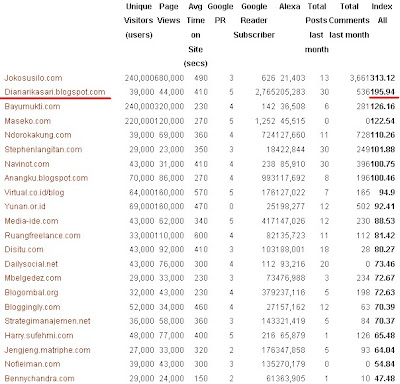Image resolution: width=400 pixels, height=384 pixels.
Task: Select the Google Reader Subscriber header
Action: click(254, 21)
